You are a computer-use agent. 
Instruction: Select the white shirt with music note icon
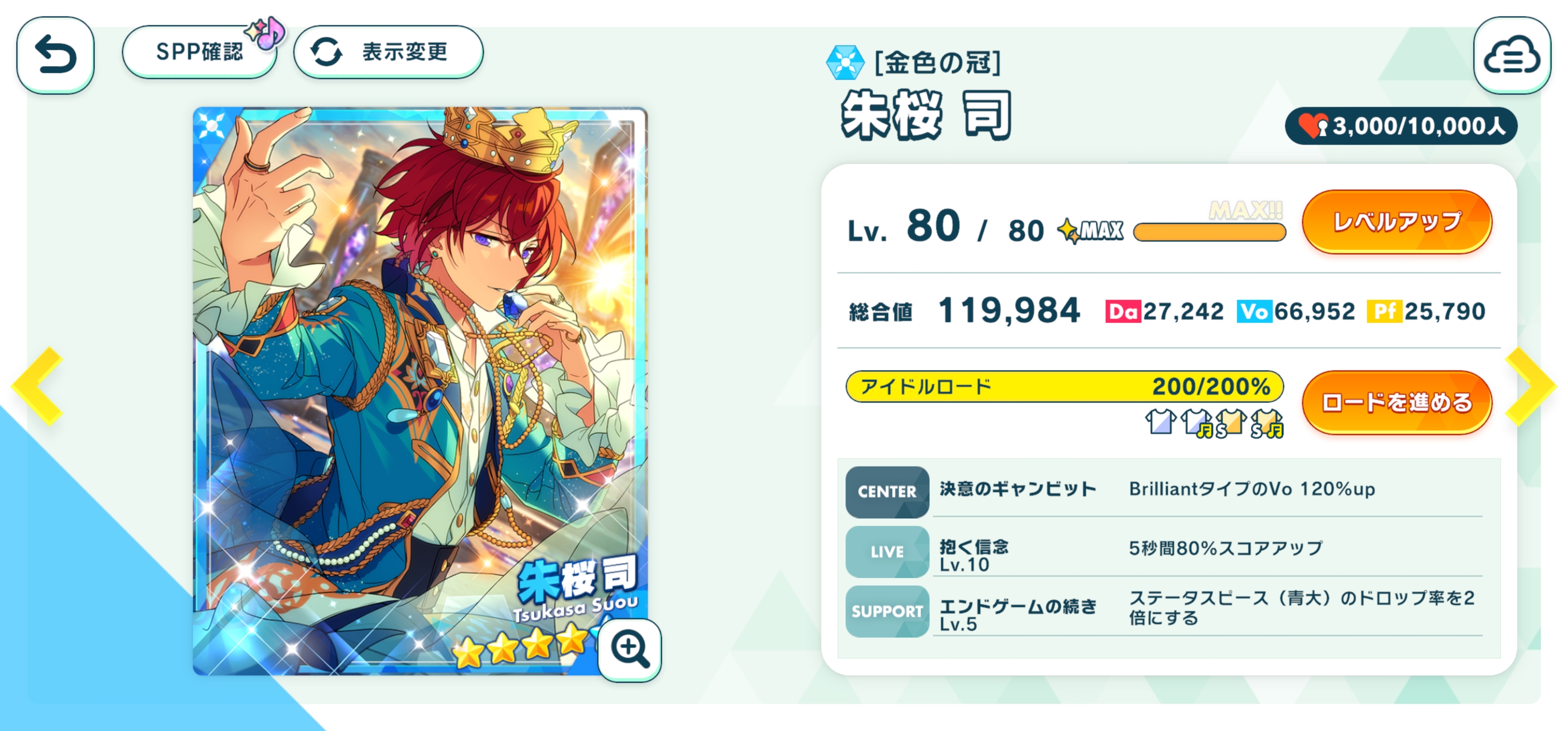point(1197,422)
